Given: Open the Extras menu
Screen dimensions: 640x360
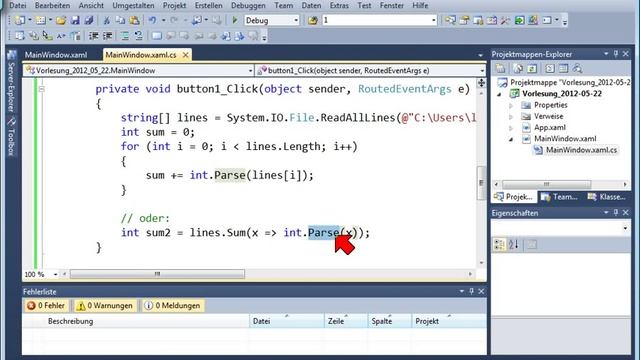Looking at the screenshot, I should click(339, 5).
